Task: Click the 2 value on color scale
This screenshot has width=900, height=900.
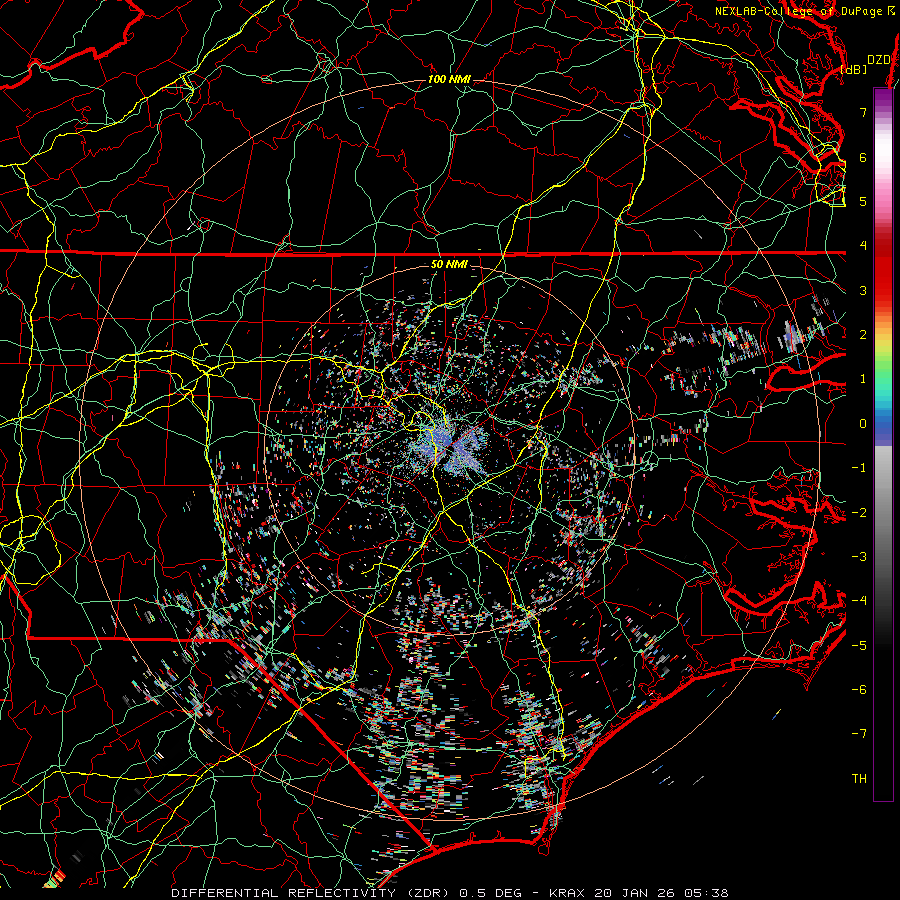Action: [x=863, y=335]
